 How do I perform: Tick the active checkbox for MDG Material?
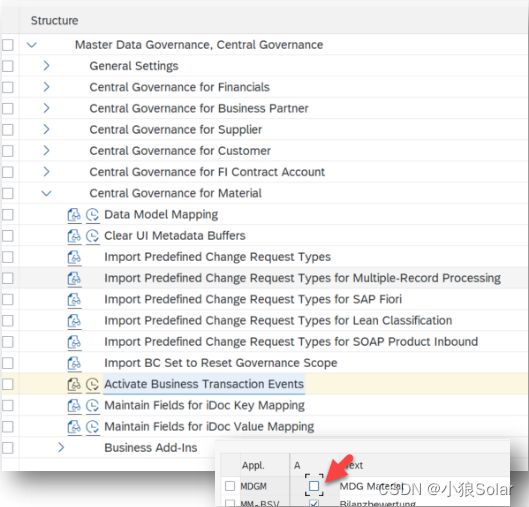point(314,486)
